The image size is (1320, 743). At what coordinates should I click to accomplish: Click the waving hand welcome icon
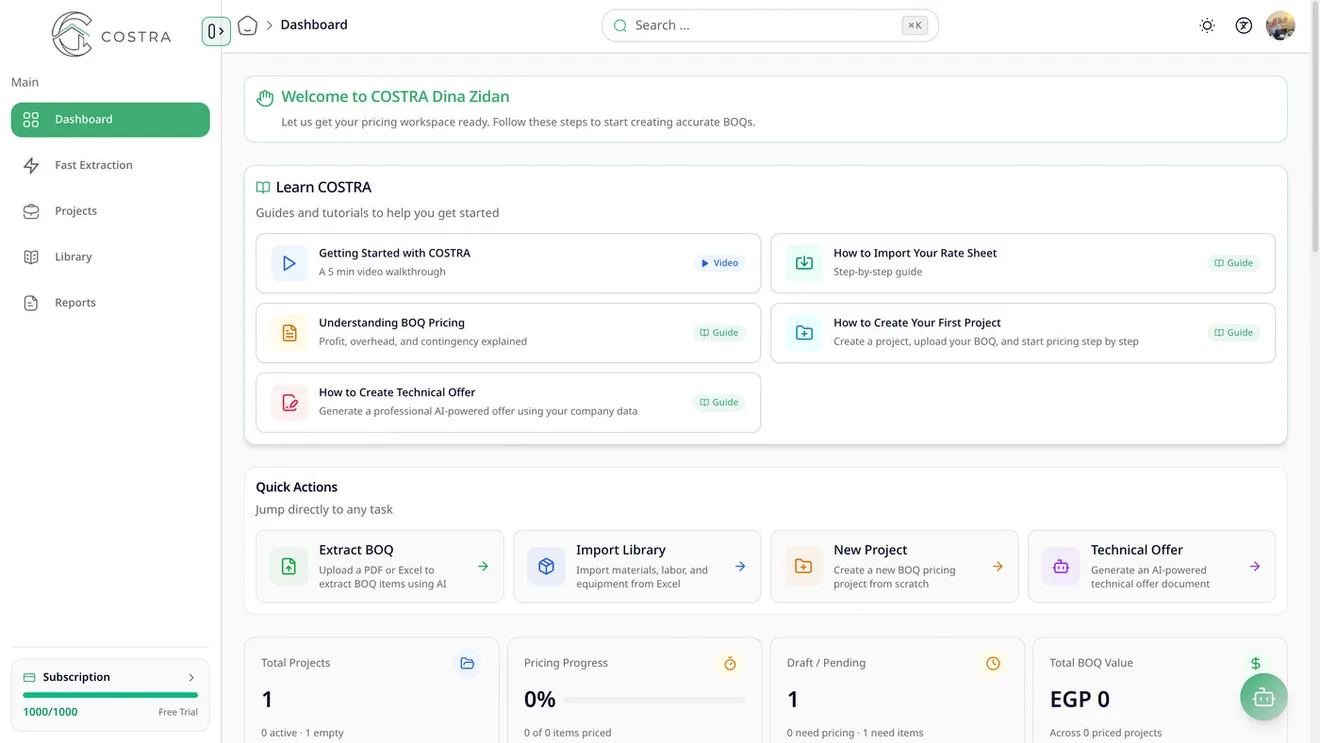(x=265, y=98)
